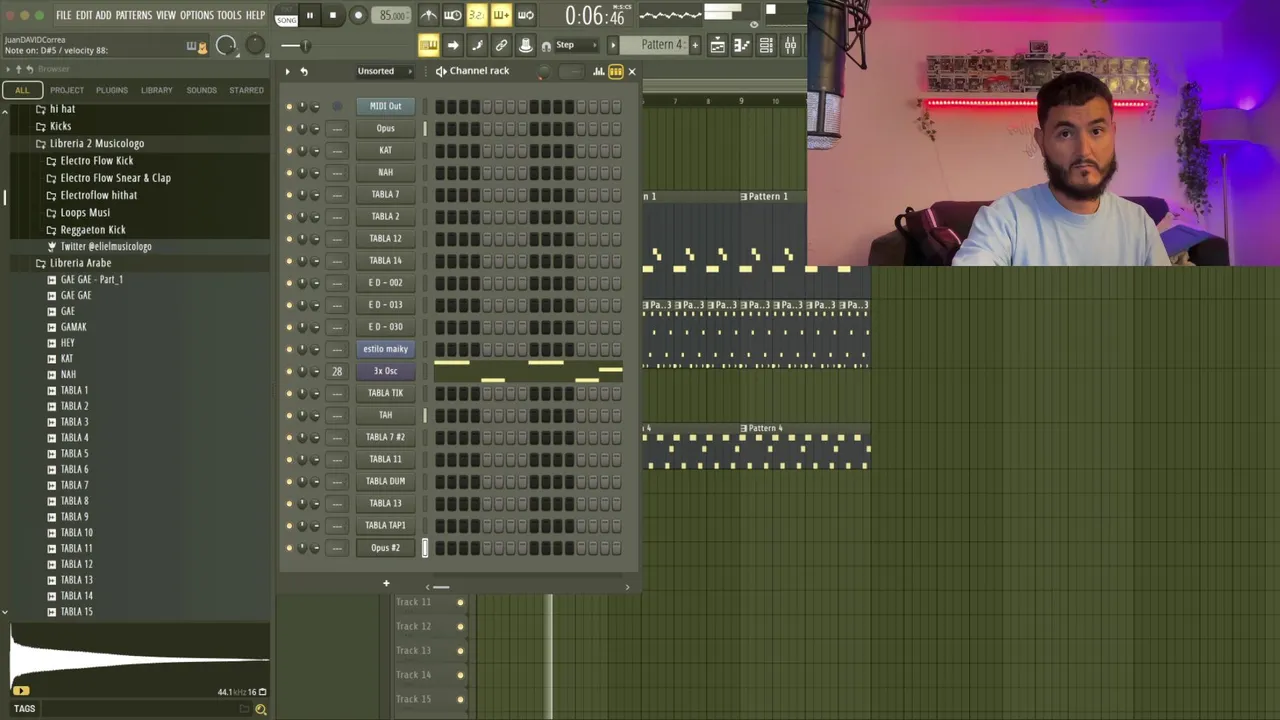Image resolution: width=1280 pixels, height=720 pixels.
Task: Click the step editing brush icon
Action: (x=477, y=45)
